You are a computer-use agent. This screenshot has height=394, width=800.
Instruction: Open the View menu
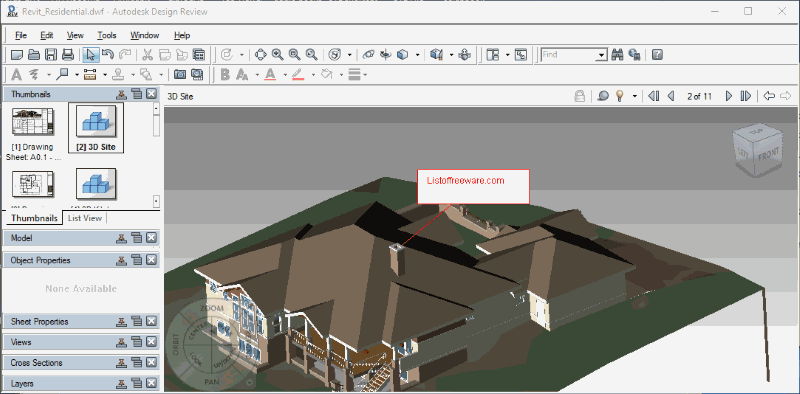click(x=75, y=35)
